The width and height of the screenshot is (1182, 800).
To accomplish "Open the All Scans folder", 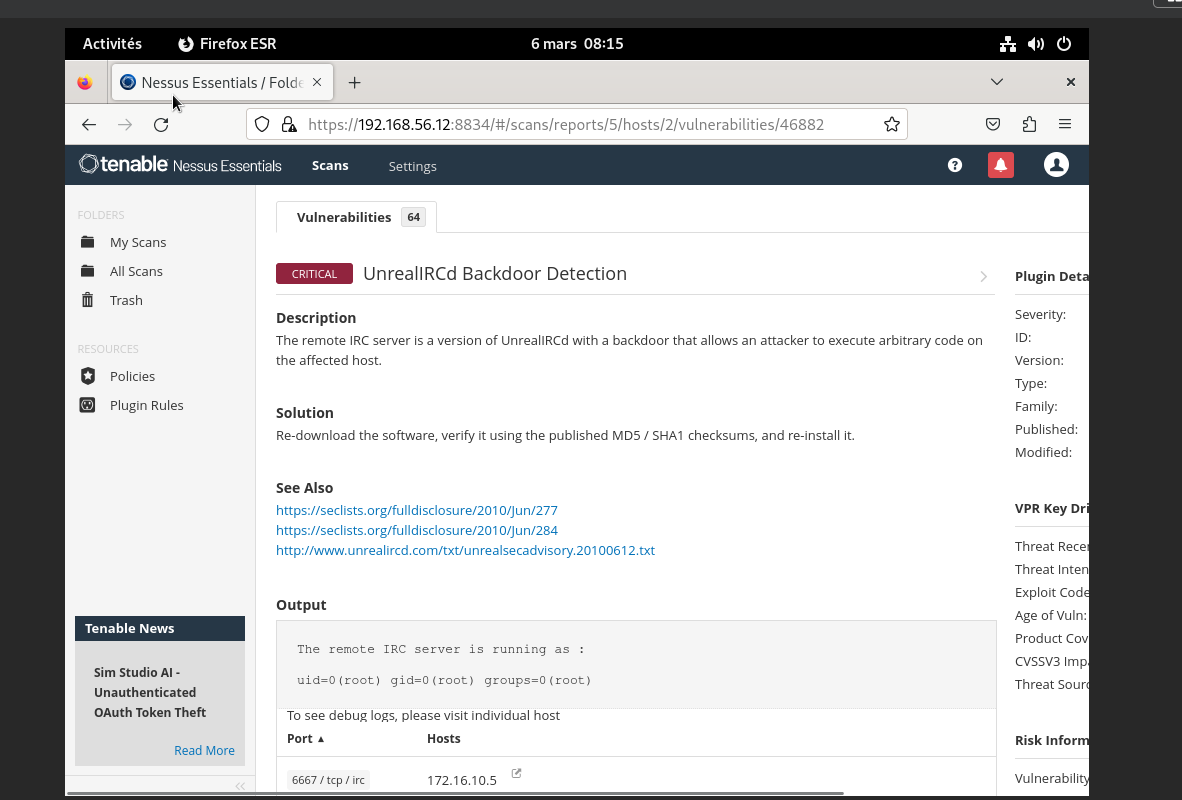I will click(x=136, y=271).
